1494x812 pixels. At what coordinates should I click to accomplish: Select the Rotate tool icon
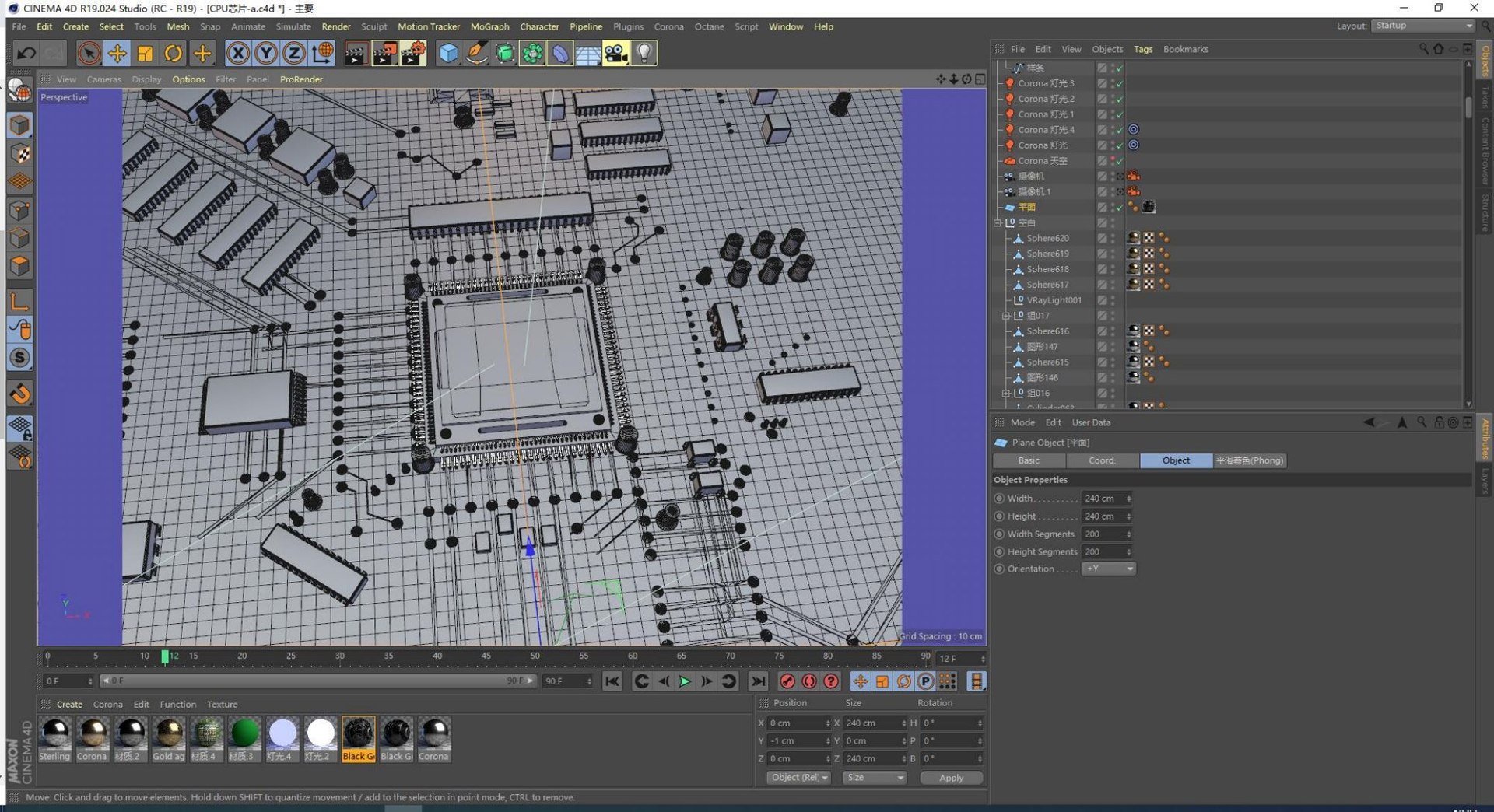(x=173, y=54)
